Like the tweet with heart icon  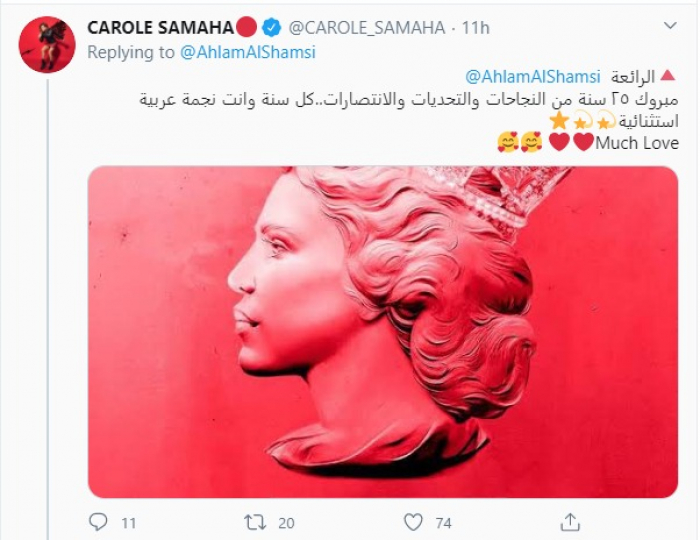point(413,521)
